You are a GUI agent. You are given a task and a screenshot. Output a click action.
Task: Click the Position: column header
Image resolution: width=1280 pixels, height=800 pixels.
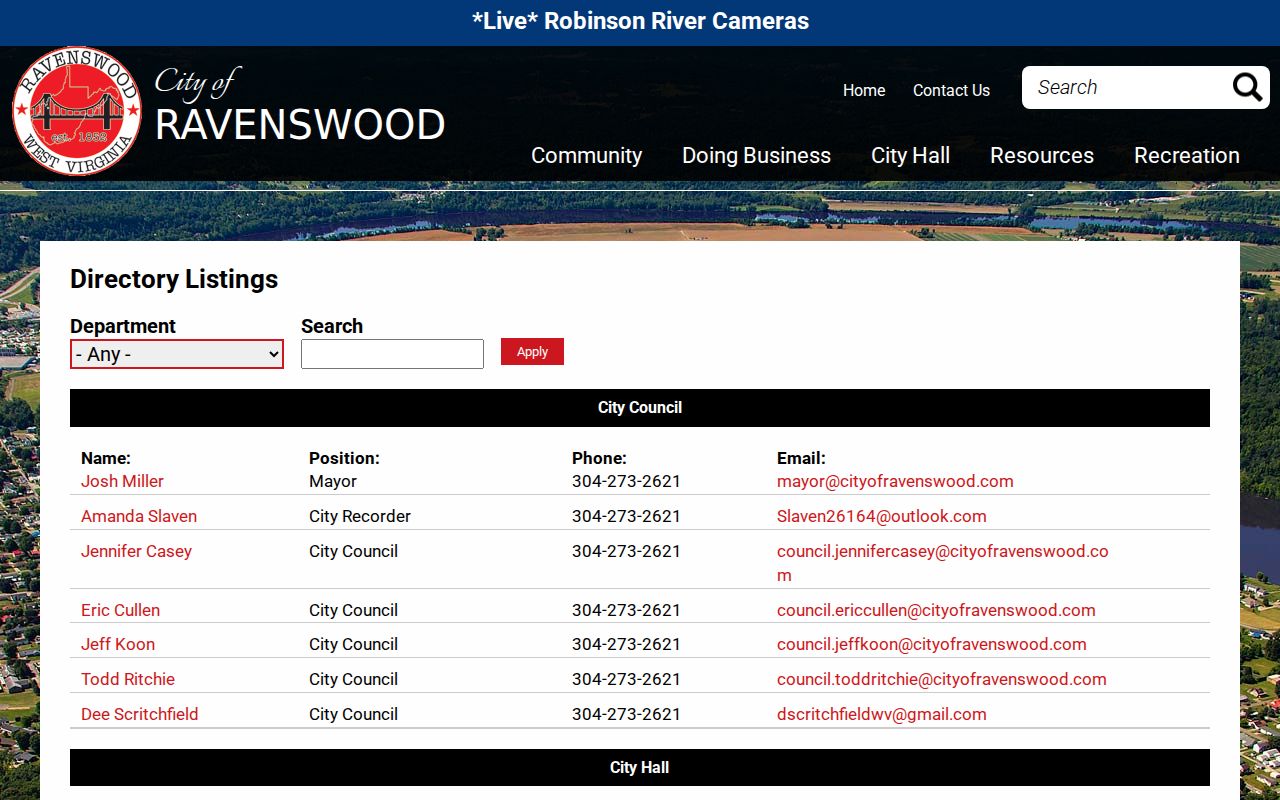tap(344, 458)
